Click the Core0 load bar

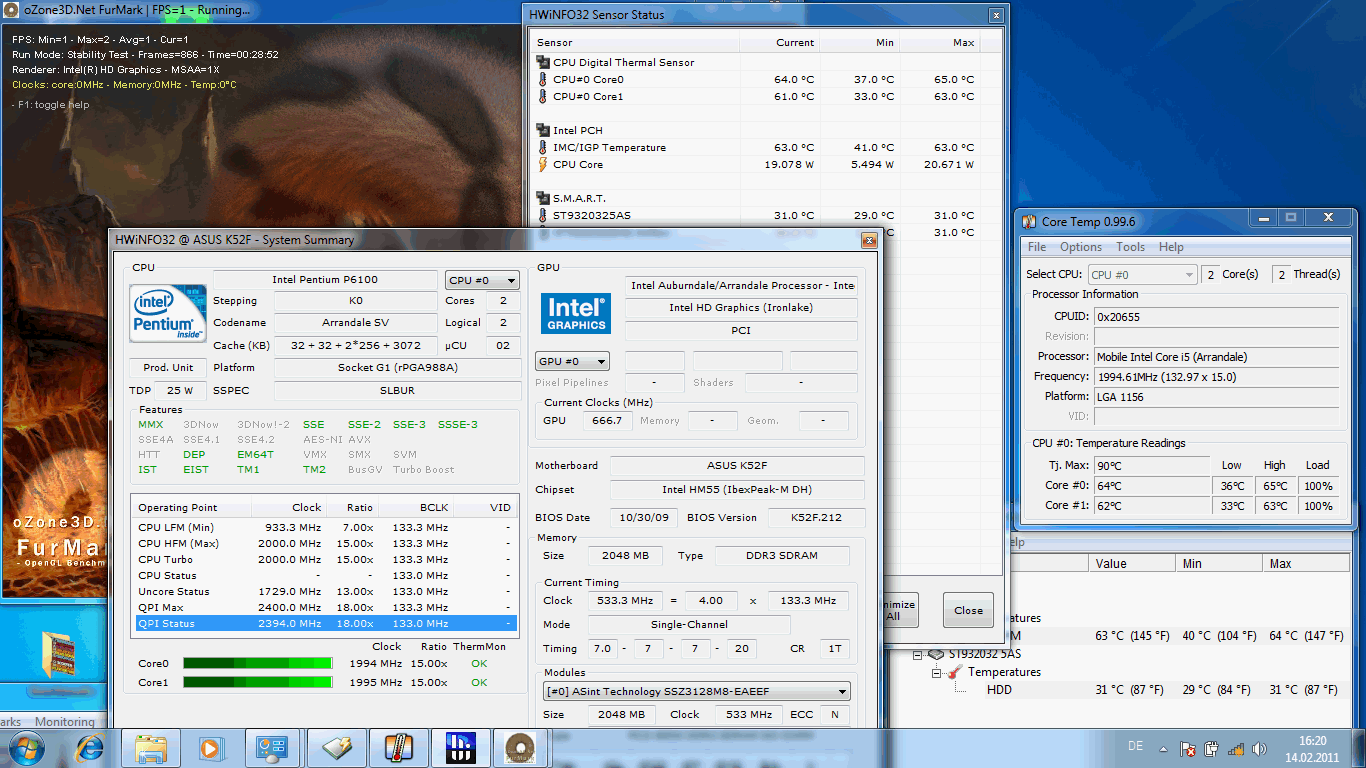(257, 663)
